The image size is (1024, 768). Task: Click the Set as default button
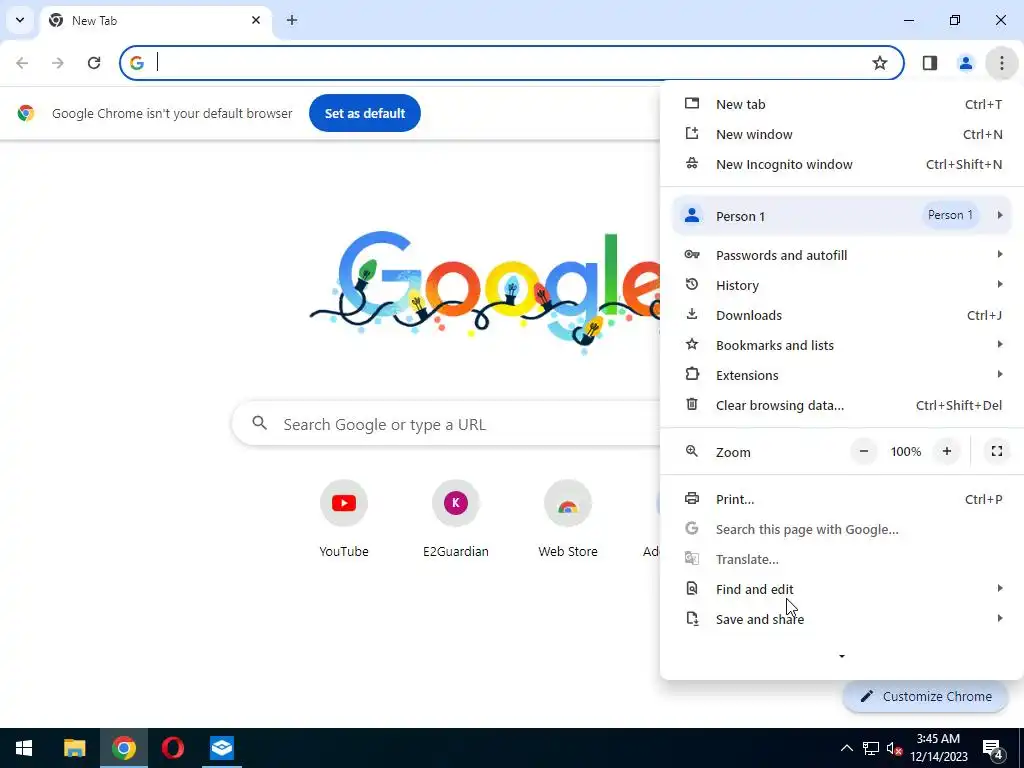pos(364,114)
